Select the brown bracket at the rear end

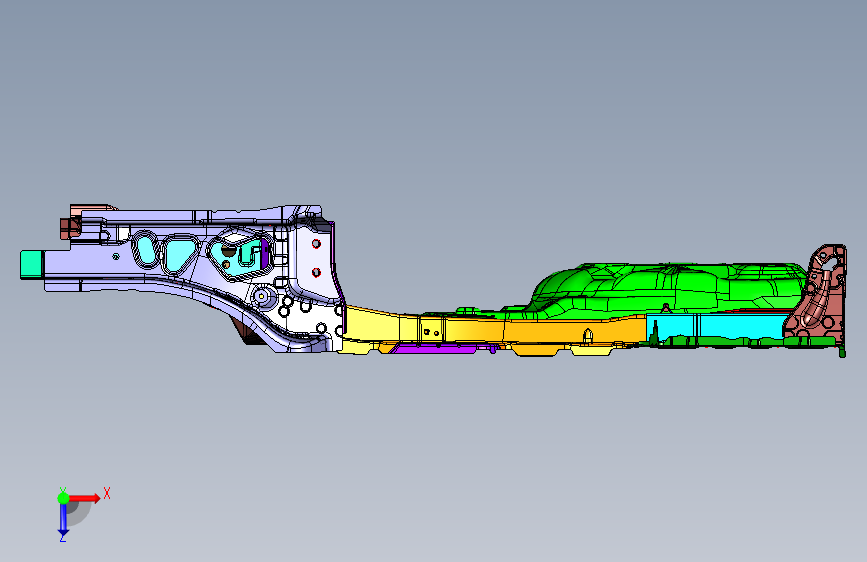pyautogui.click(x=818, y=296)
